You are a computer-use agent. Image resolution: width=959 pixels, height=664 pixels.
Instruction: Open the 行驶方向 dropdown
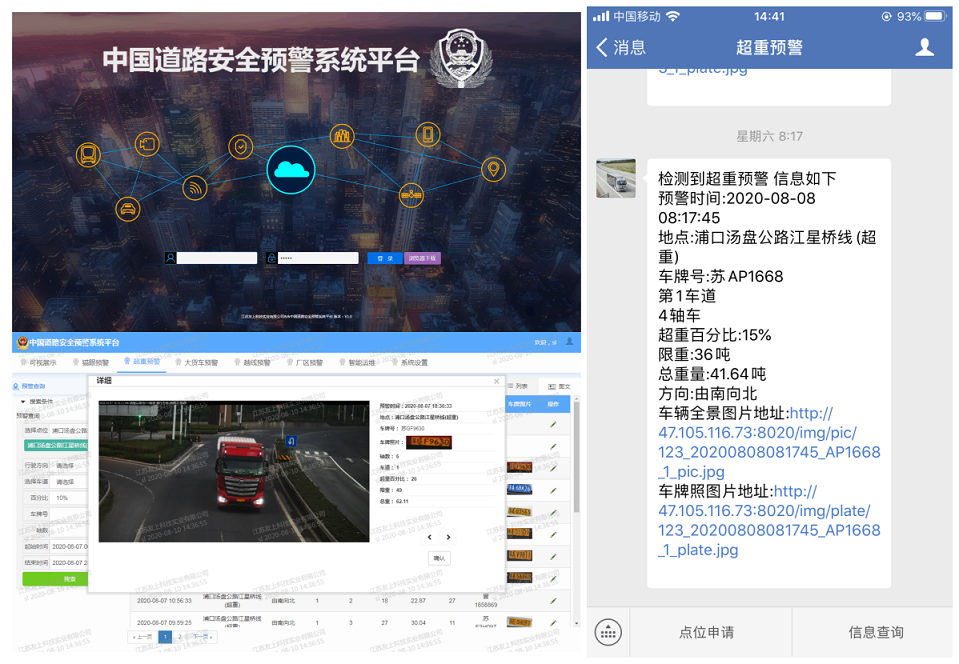[x=70, y=465]
